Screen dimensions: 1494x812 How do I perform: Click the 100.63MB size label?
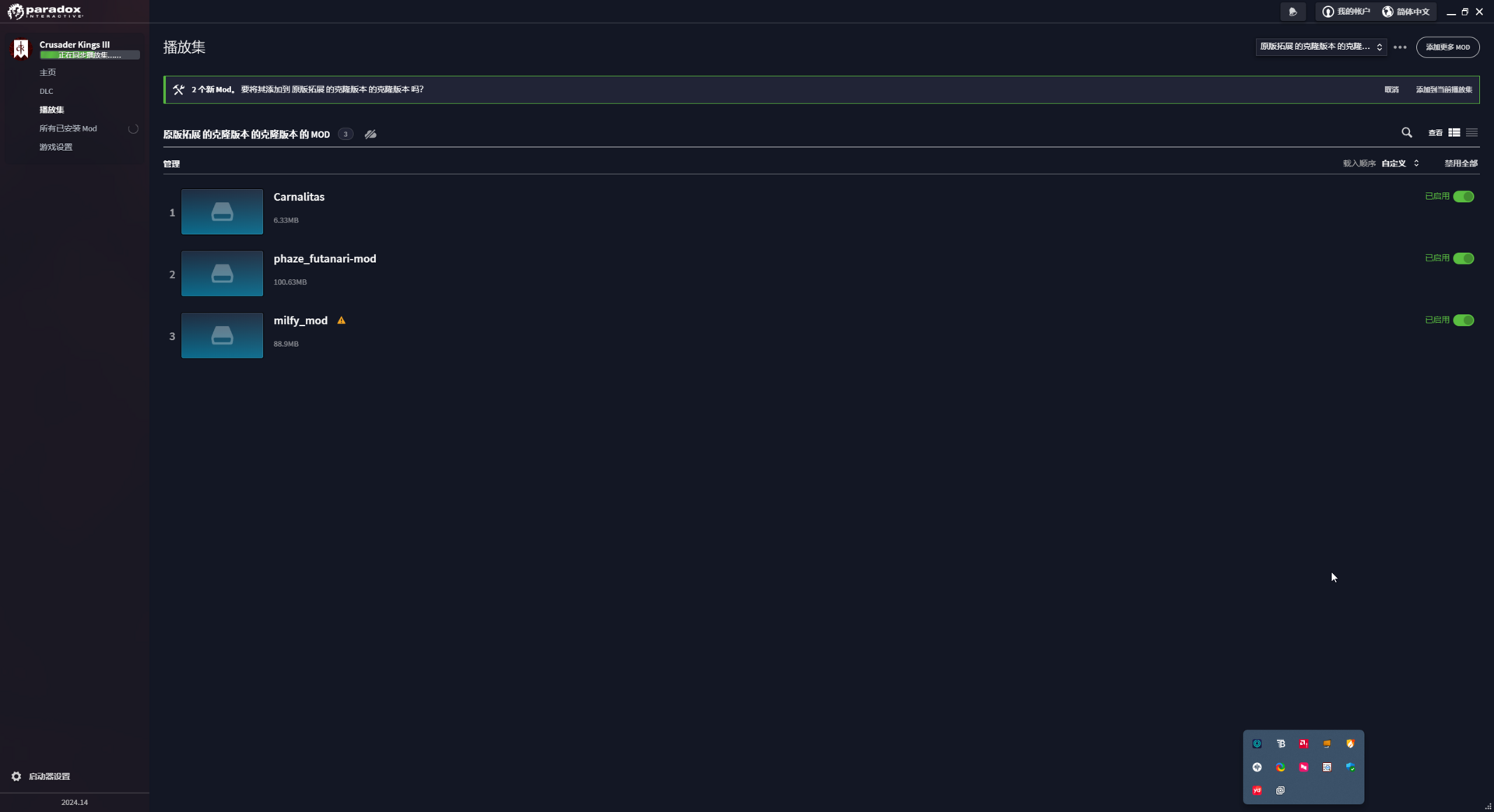(289, 282)
